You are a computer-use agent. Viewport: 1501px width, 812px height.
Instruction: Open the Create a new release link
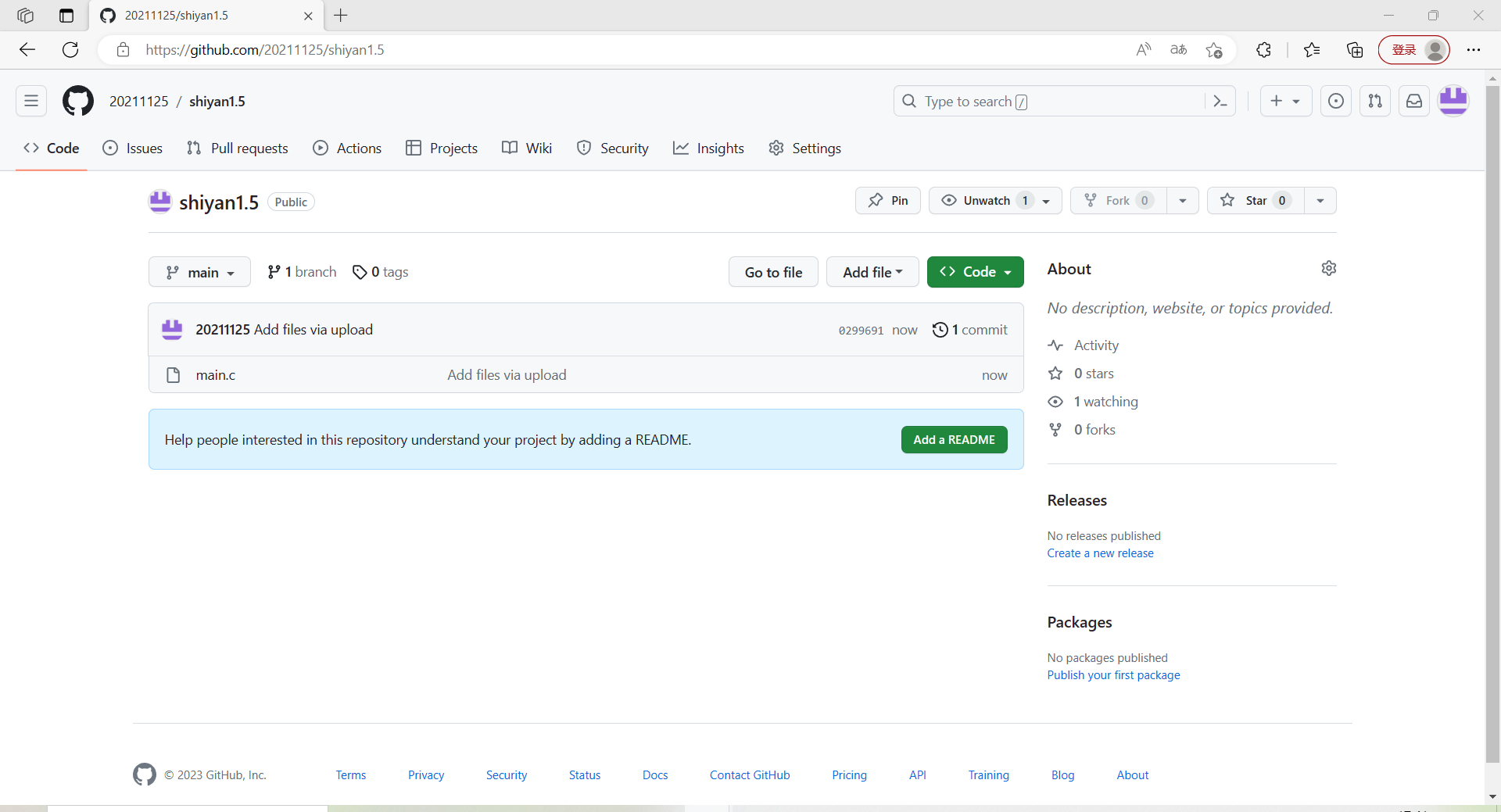[x=1100, y=553]
